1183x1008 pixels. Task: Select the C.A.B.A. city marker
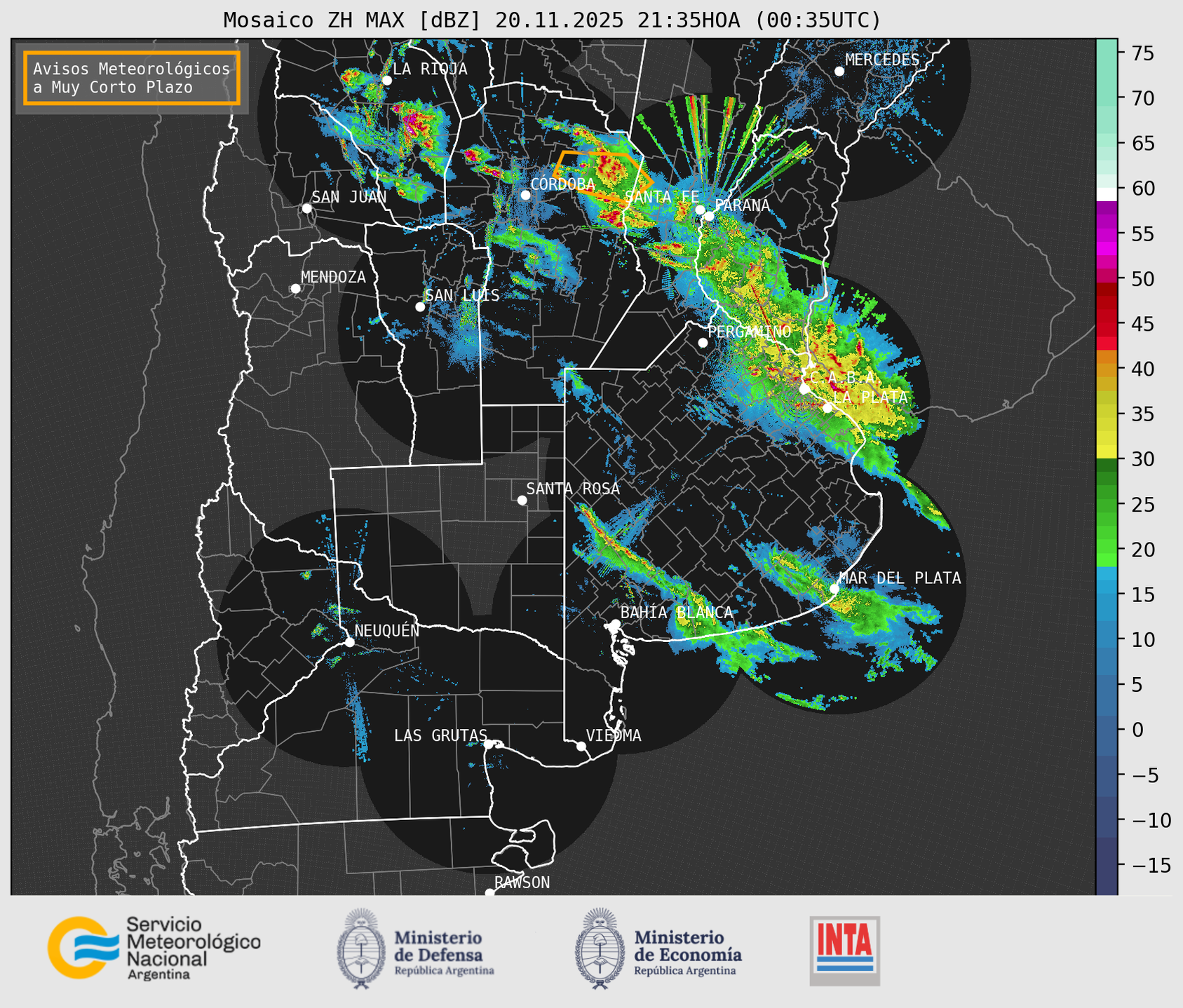[x=804, y=388]
